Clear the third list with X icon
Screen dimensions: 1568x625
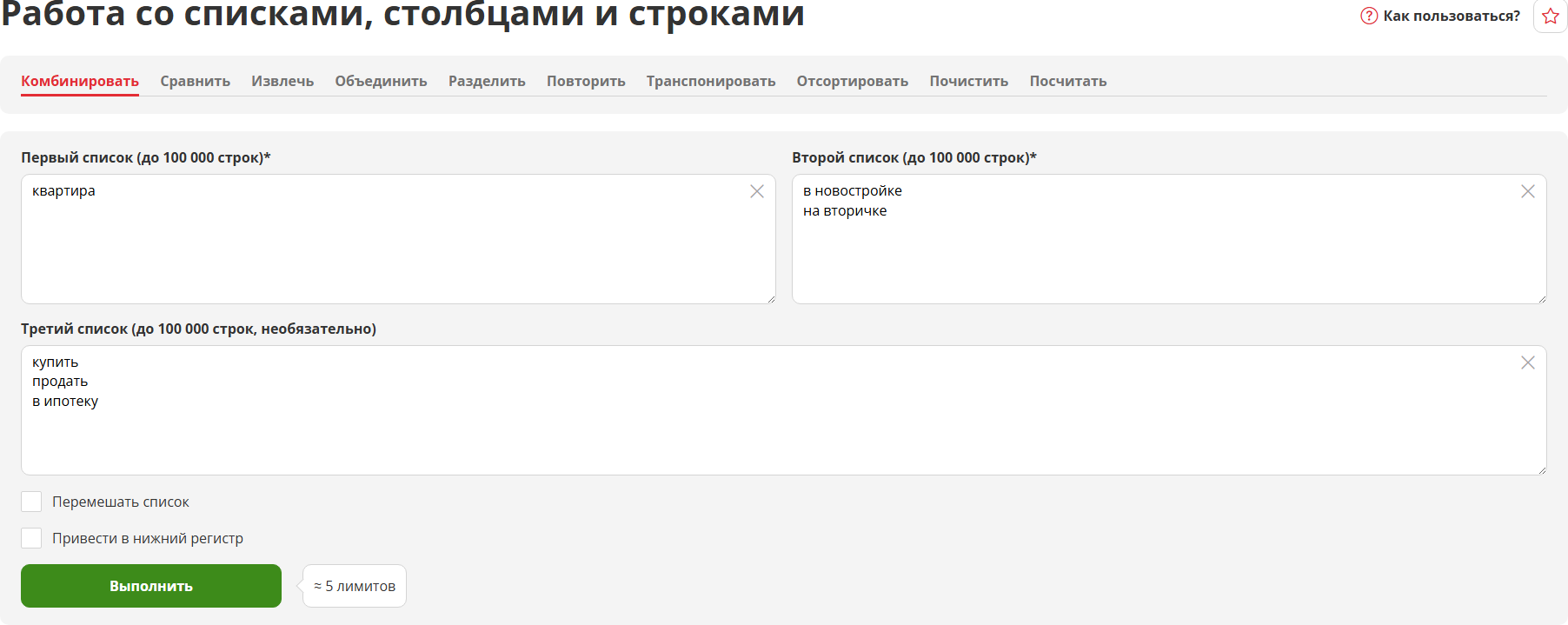coord(1527,362)
